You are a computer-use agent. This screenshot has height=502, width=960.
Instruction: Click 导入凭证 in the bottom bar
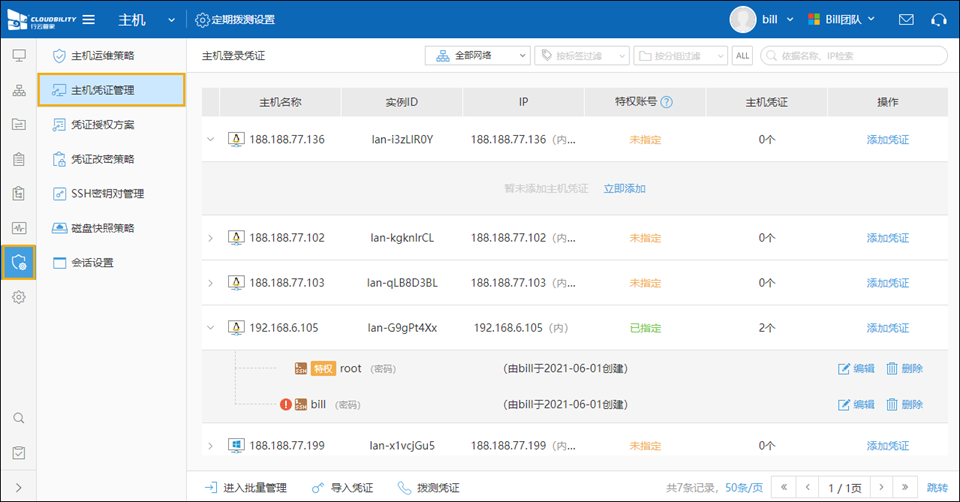point(342,488)
